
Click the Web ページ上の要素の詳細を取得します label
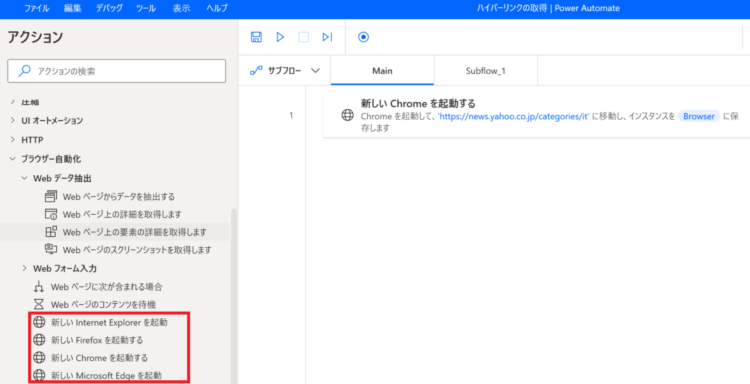point(134,232)
